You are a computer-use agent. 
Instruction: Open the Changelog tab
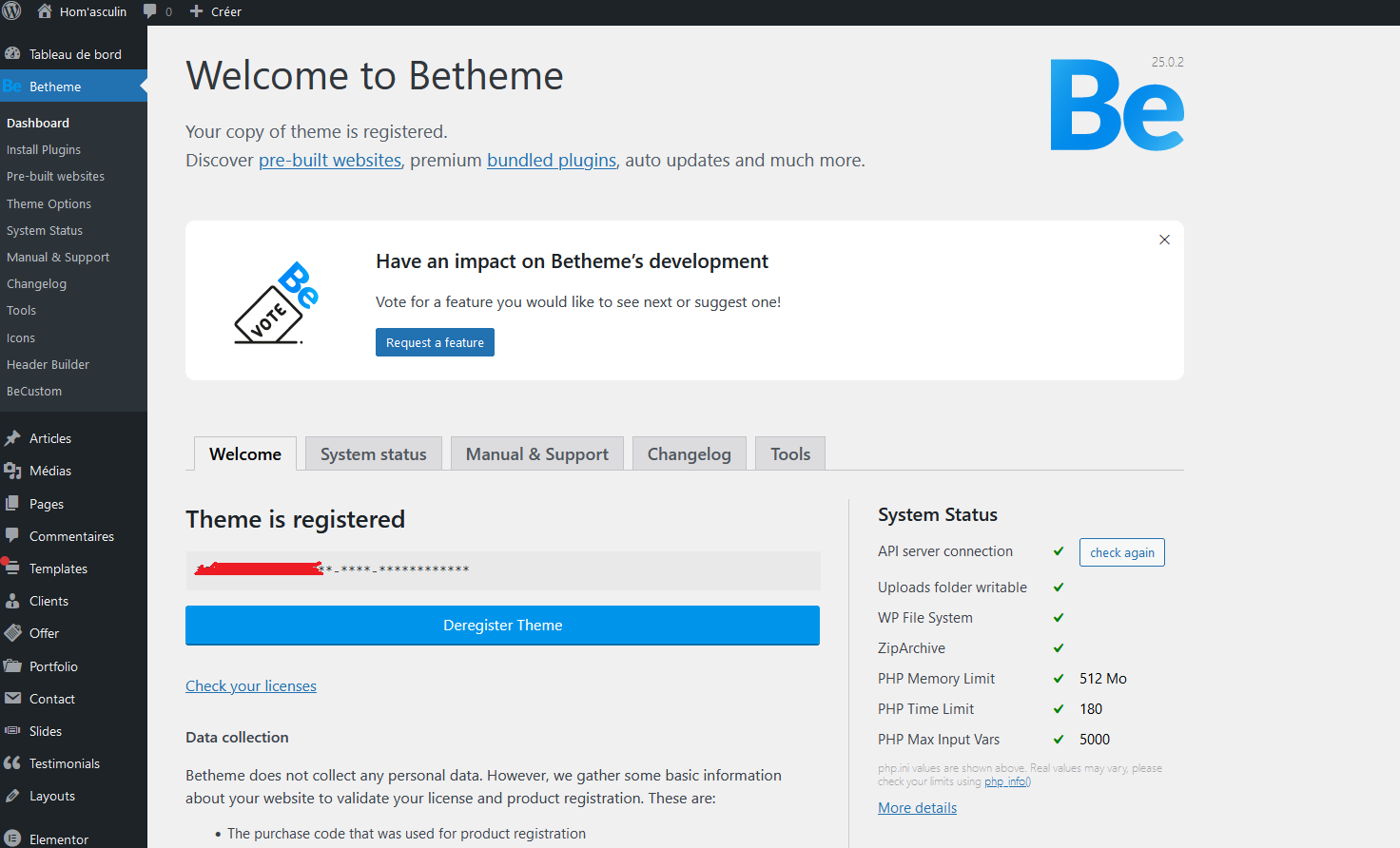[690, 453]
